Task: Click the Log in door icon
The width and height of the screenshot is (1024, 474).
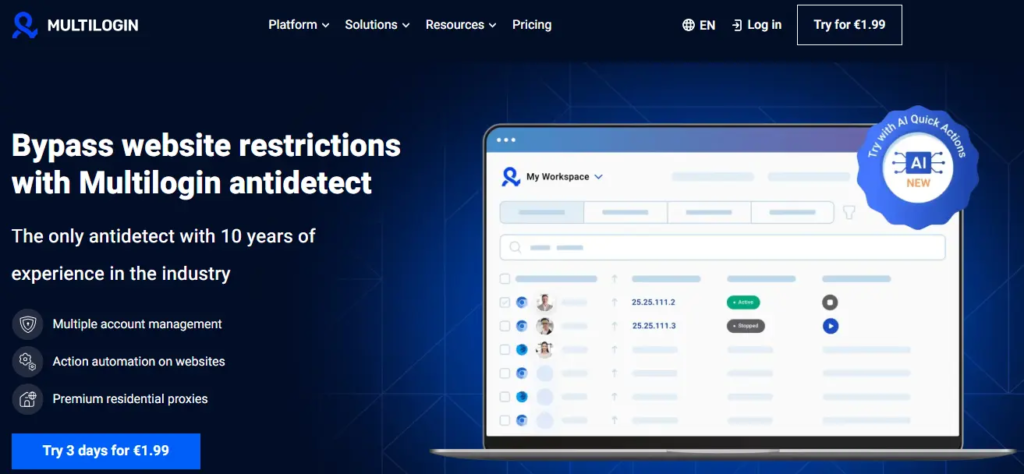Action: 737,25
